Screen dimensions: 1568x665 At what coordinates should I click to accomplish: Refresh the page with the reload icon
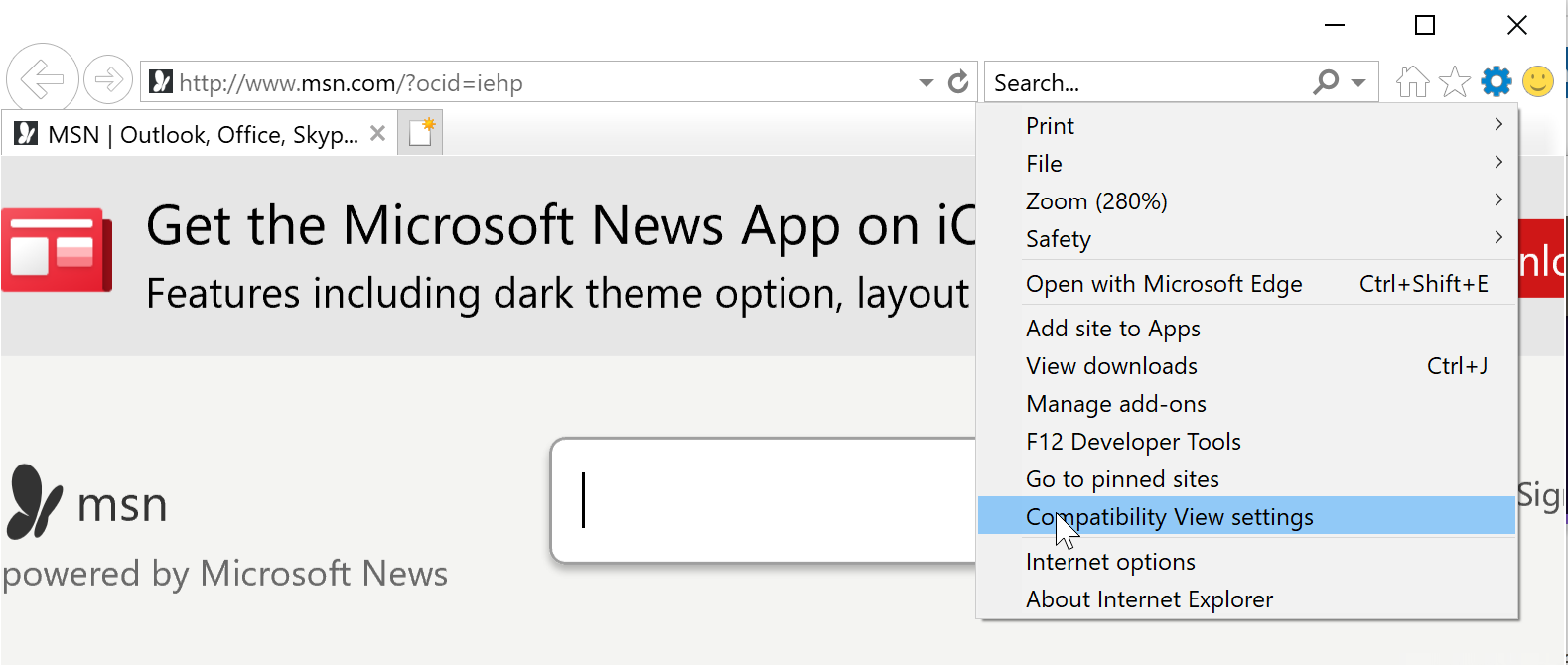pyautogui.click(x=957, y=82)
